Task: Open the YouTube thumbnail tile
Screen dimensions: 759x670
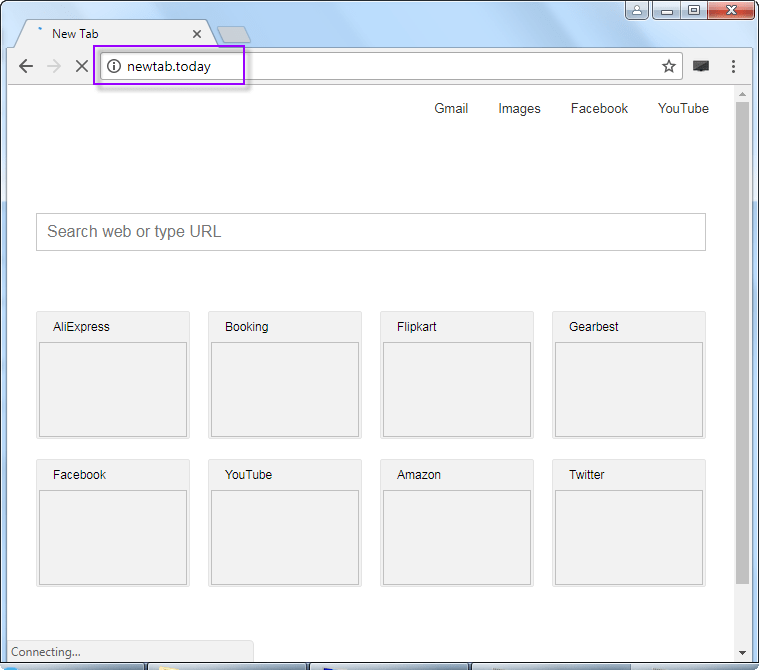Action: 285,523
